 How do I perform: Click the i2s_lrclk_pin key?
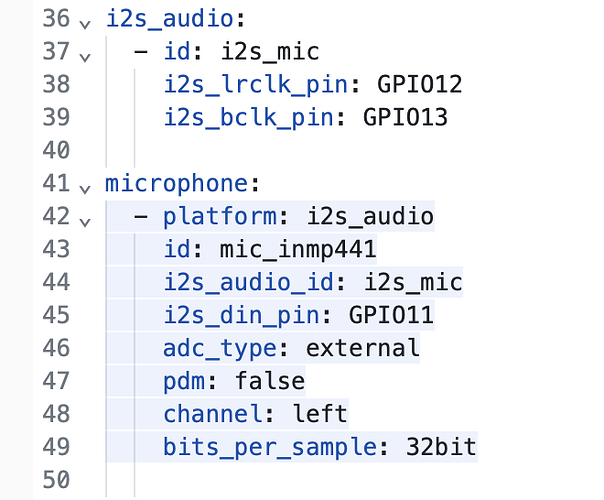(x=256, y=85)
